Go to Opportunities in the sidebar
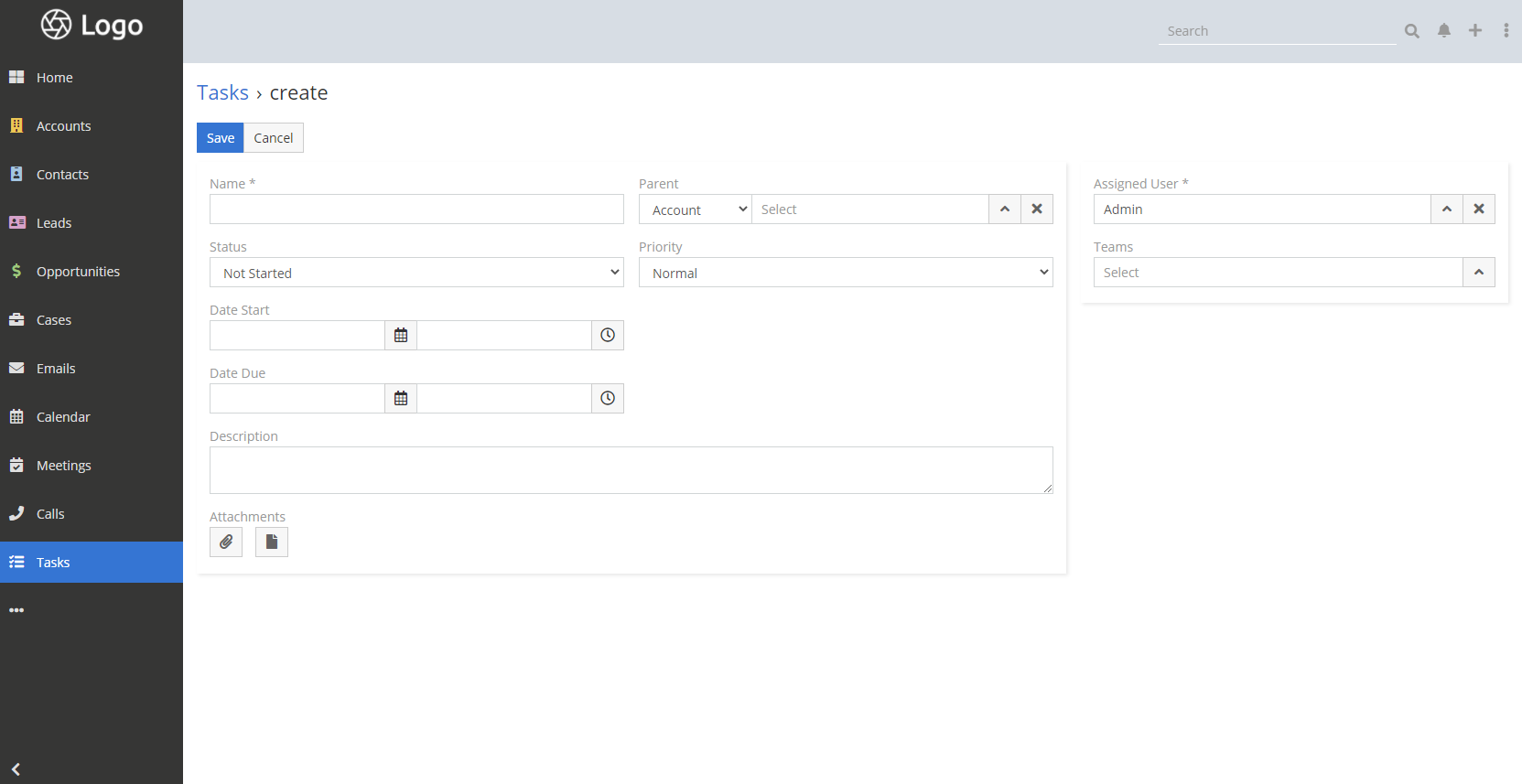 tap(78, 272)
